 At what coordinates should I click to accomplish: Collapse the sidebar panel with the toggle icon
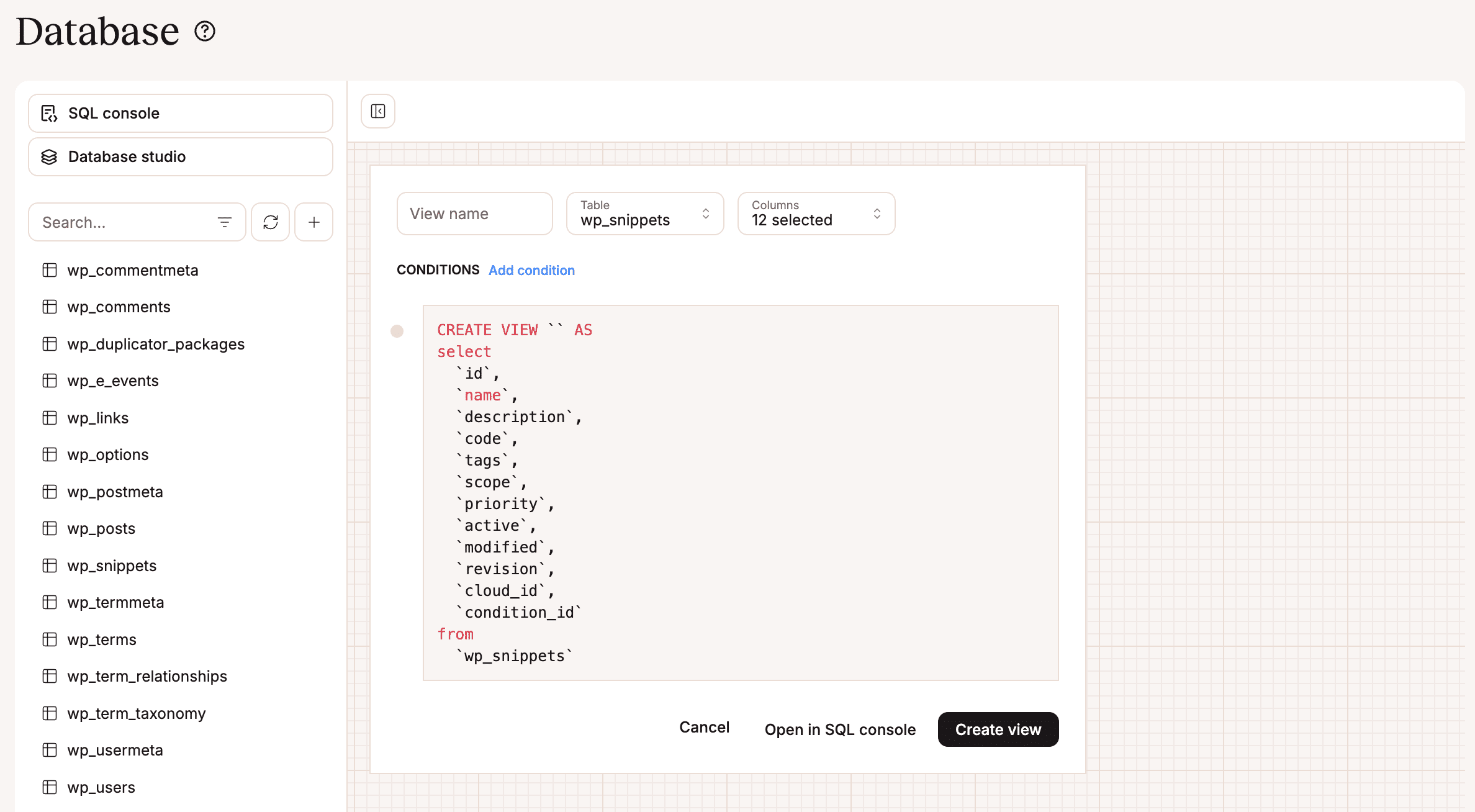coord(377,111)
